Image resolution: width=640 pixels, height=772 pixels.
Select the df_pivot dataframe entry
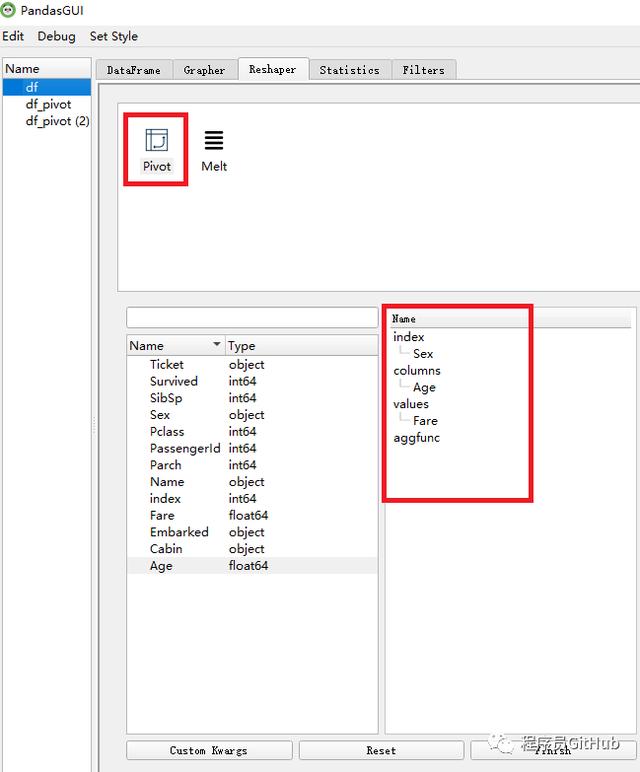click(x=47, y=104)
